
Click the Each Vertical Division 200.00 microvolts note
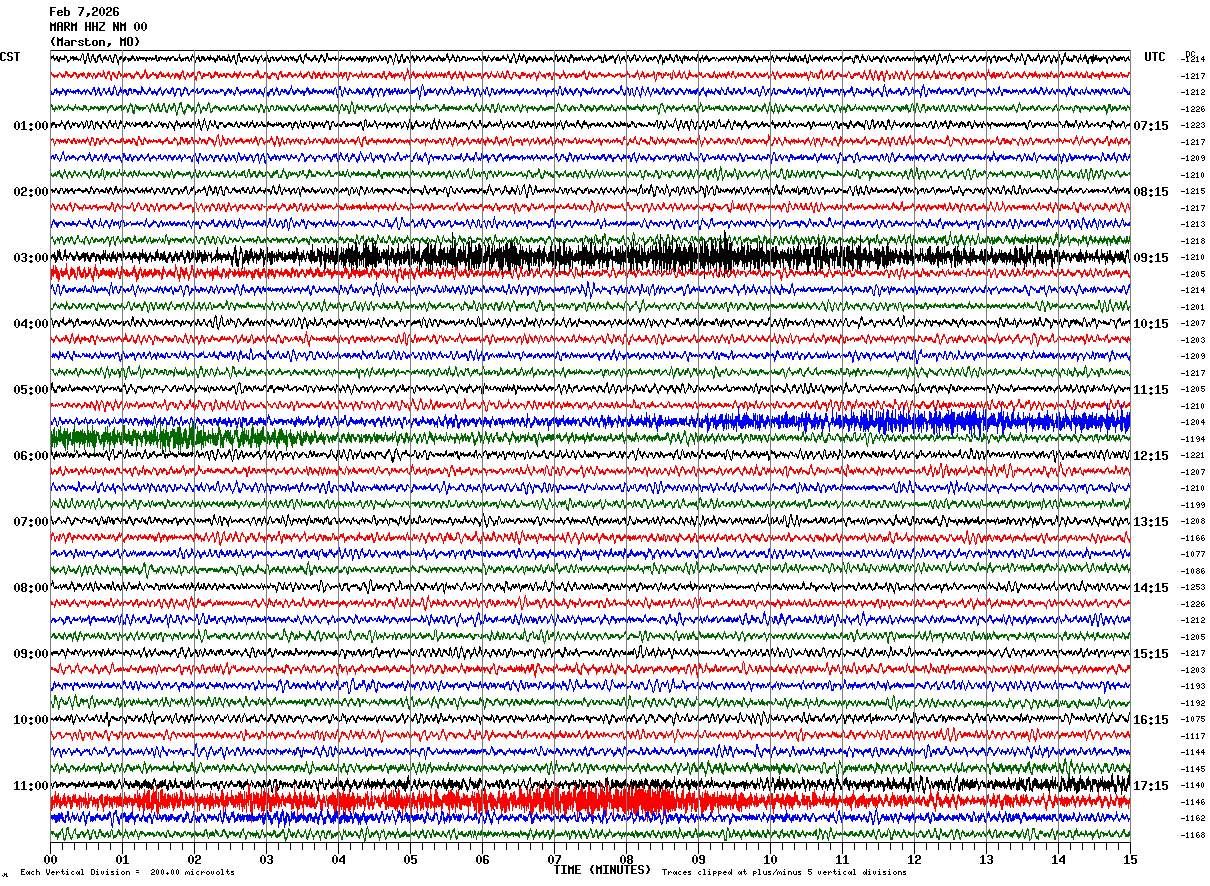(127, 872)
